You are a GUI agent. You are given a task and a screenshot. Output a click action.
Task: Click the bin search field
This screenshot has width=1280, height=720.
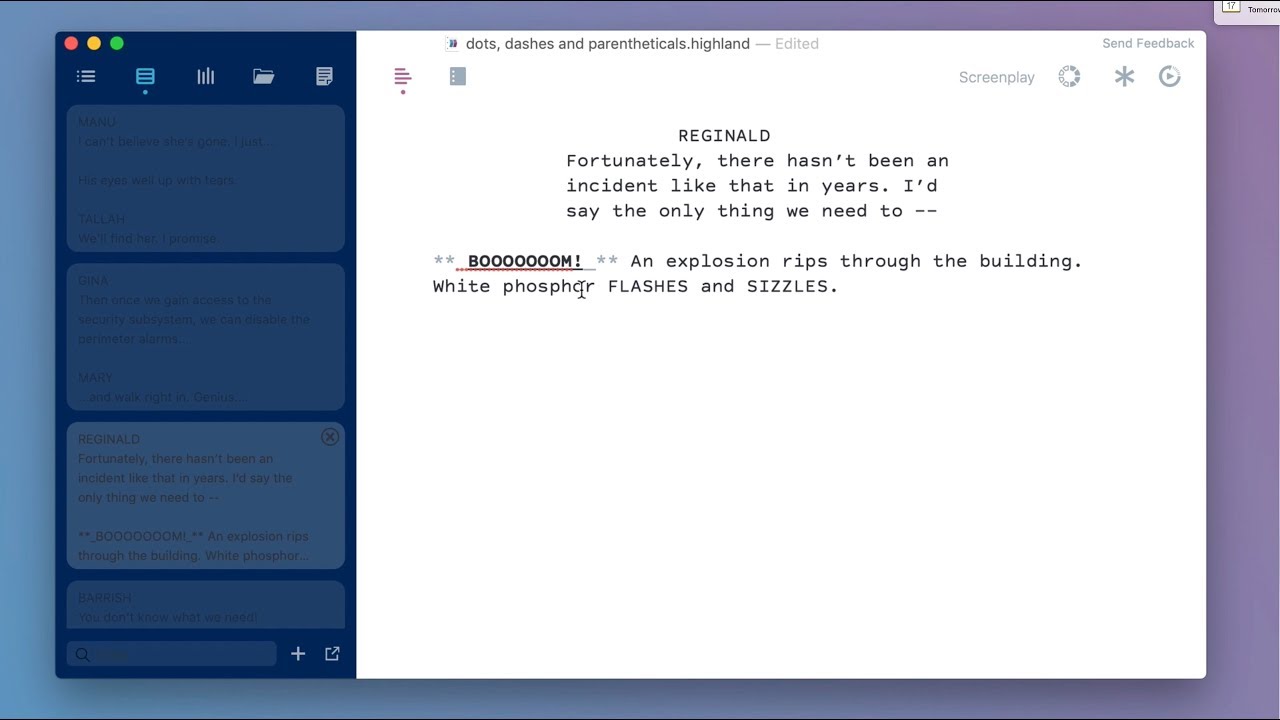pyautogui.click(x=172, y=654)
